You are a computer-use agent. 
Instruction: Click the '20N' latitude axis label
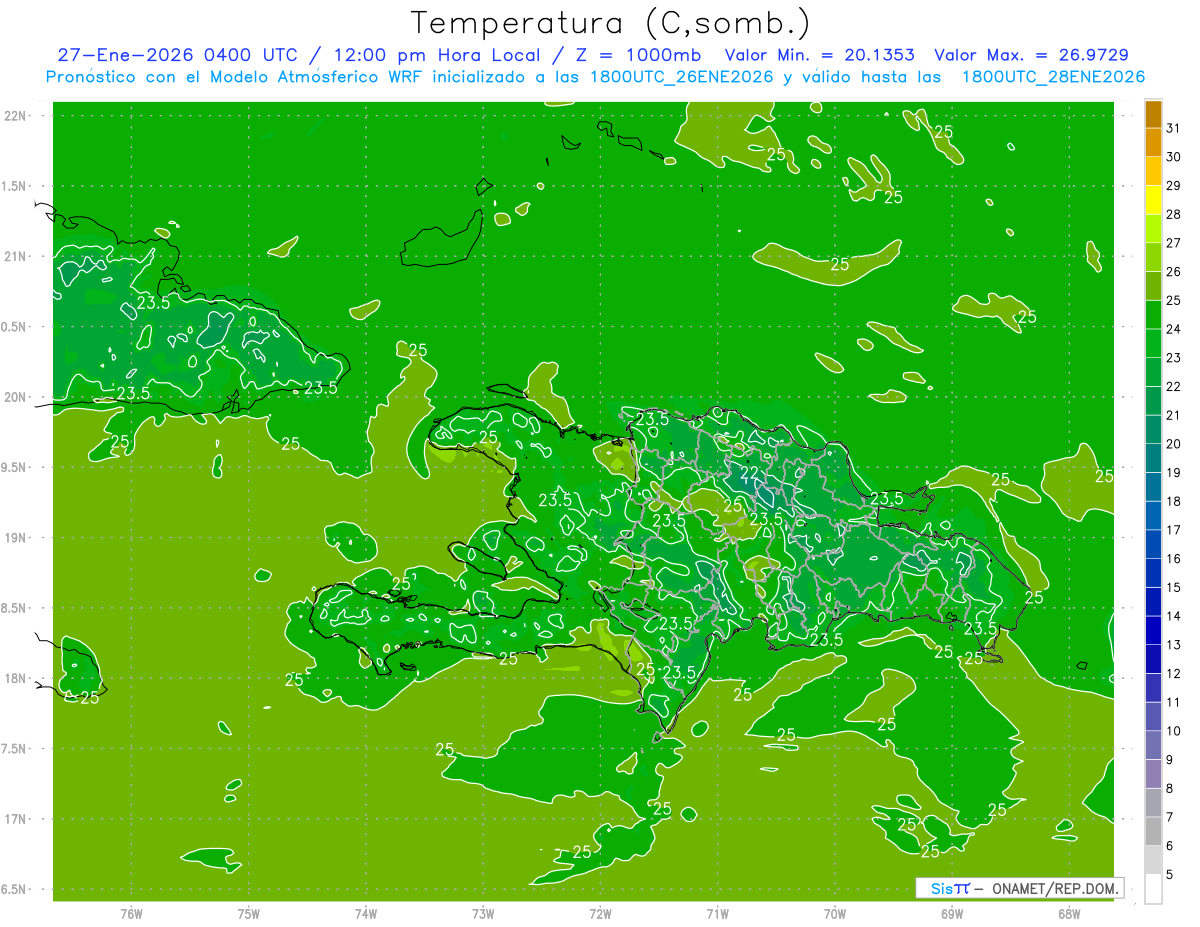coord(15,397)
